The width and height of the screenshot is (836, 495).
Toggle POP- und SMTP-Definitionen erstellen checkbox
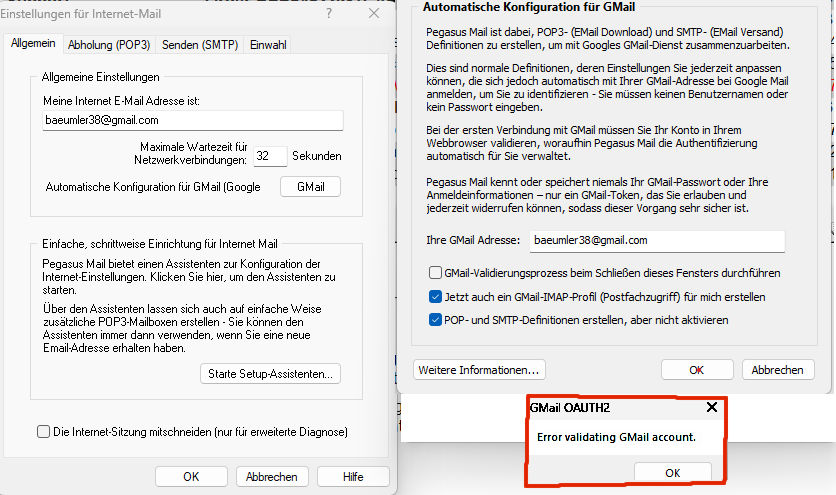point(435,321)
